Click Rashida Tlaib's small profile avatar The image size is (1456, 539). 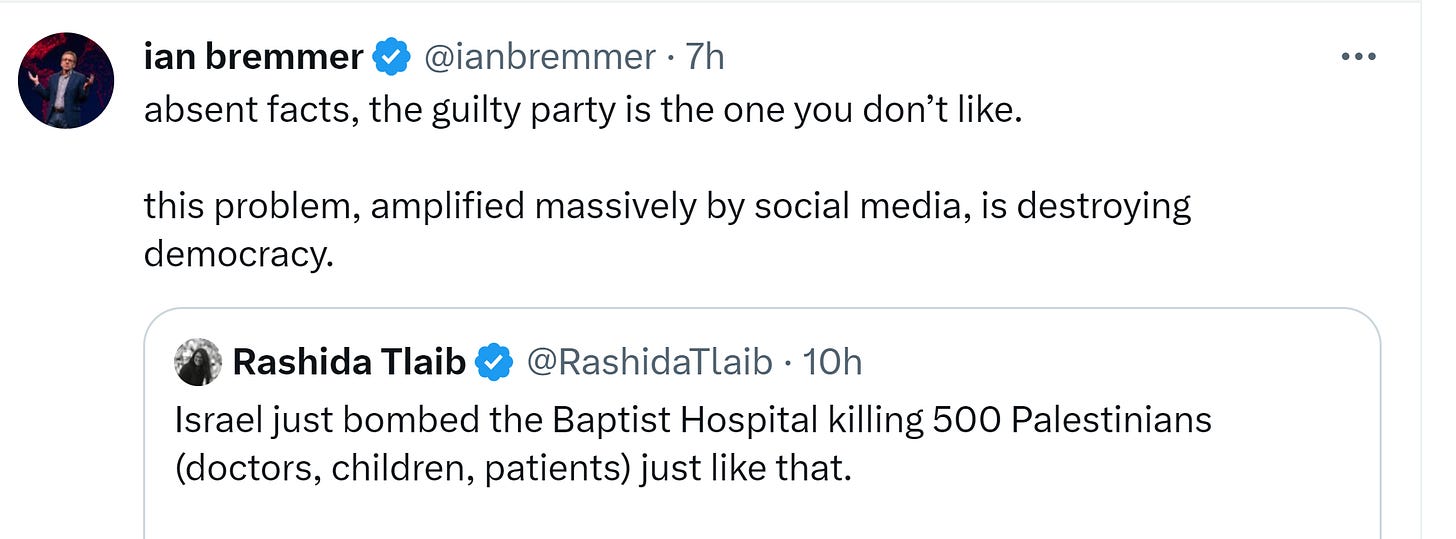(x=198, y=362)
